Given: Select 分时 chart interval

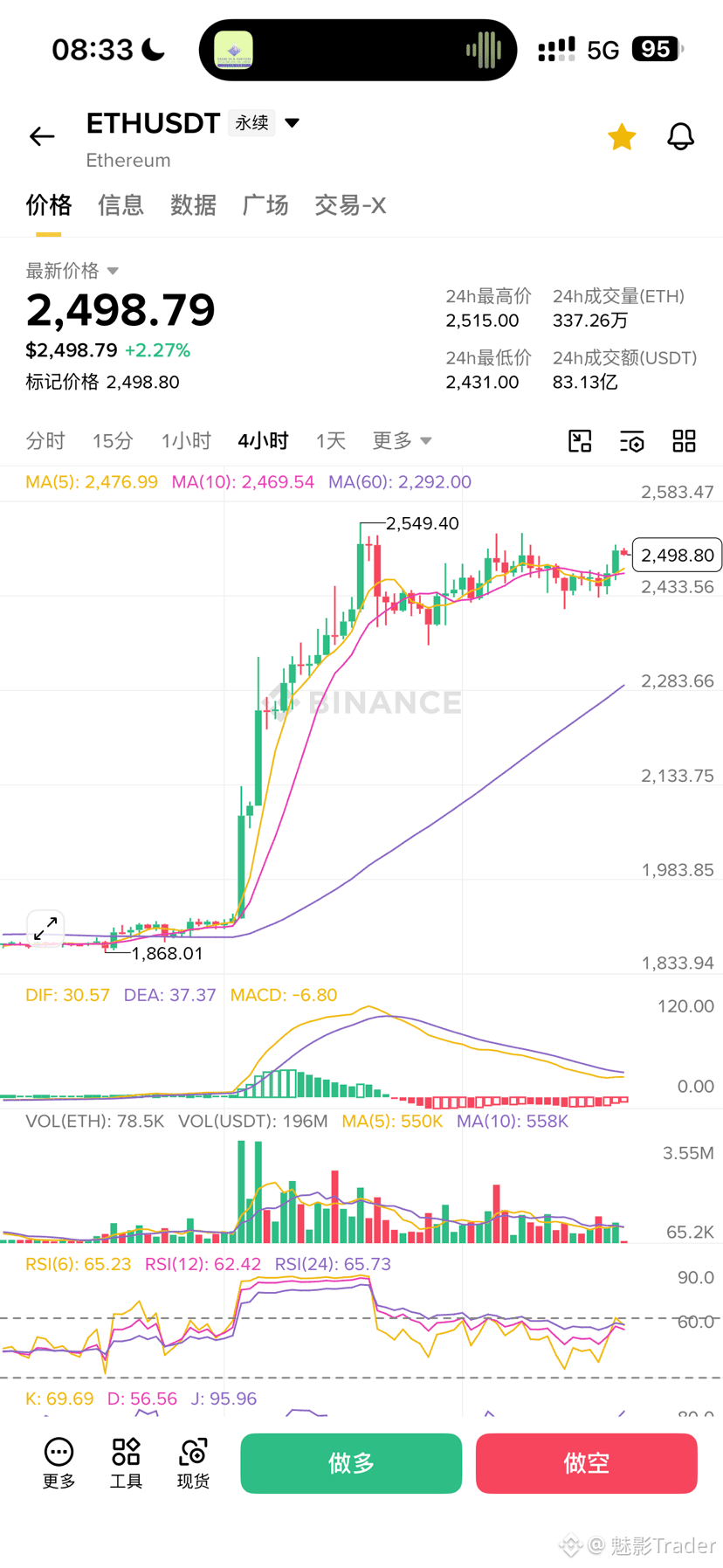Looking at the screenshot, I should 45,441.
